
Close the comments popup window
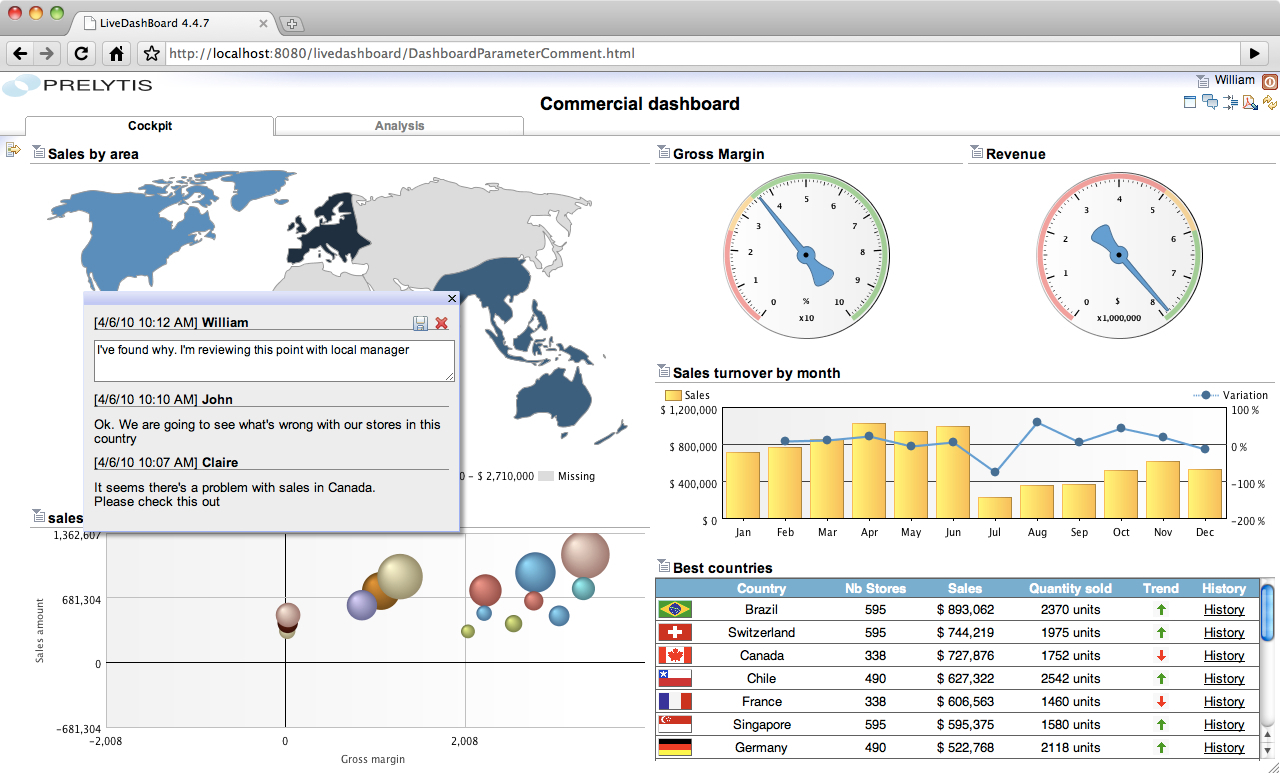tap(452, 298)
